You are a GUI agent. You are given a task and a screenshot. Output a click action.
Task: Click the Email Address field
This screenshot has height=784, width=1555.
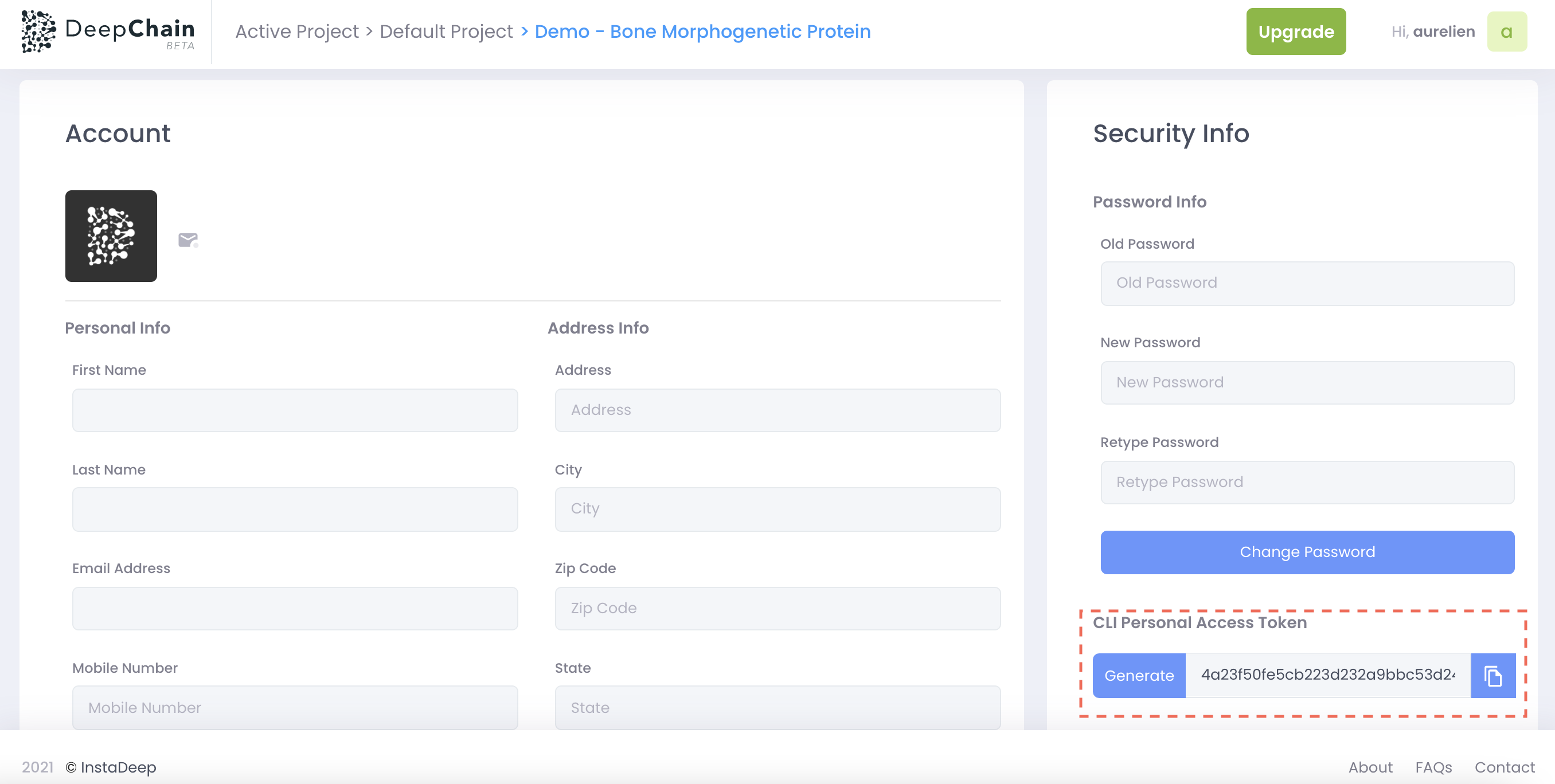coord(295,609)
